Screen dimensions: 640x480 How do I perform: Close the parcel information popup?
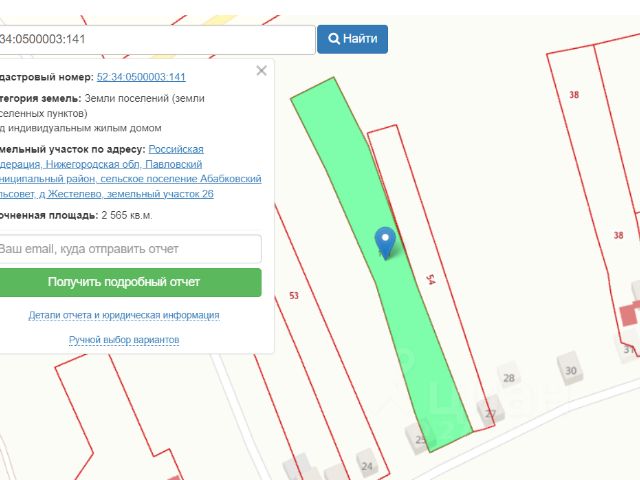click(261, 71)
